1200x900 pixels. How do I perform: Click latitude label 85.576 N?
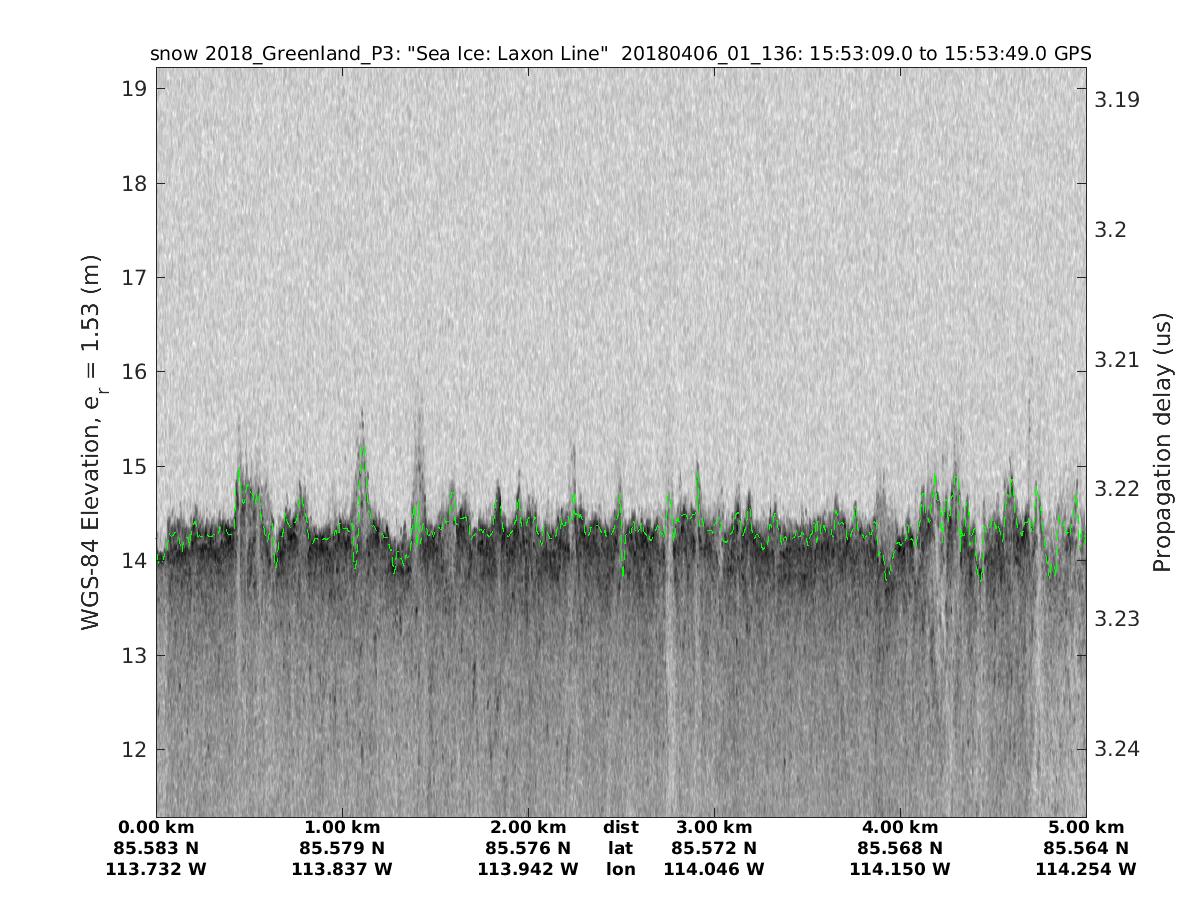click(x=528, y=849)
